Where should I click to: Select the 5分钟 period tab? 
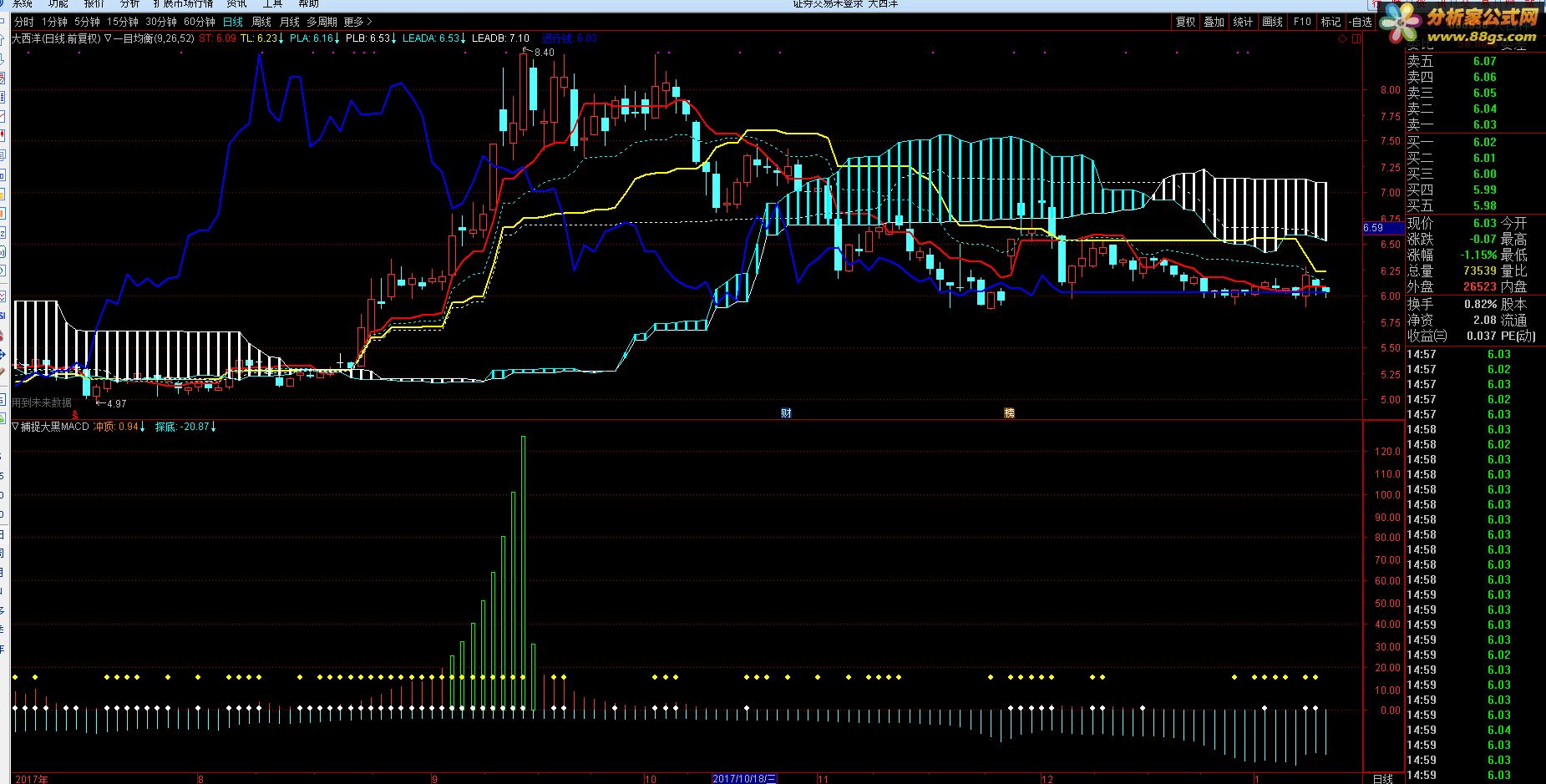coord(87,22)
